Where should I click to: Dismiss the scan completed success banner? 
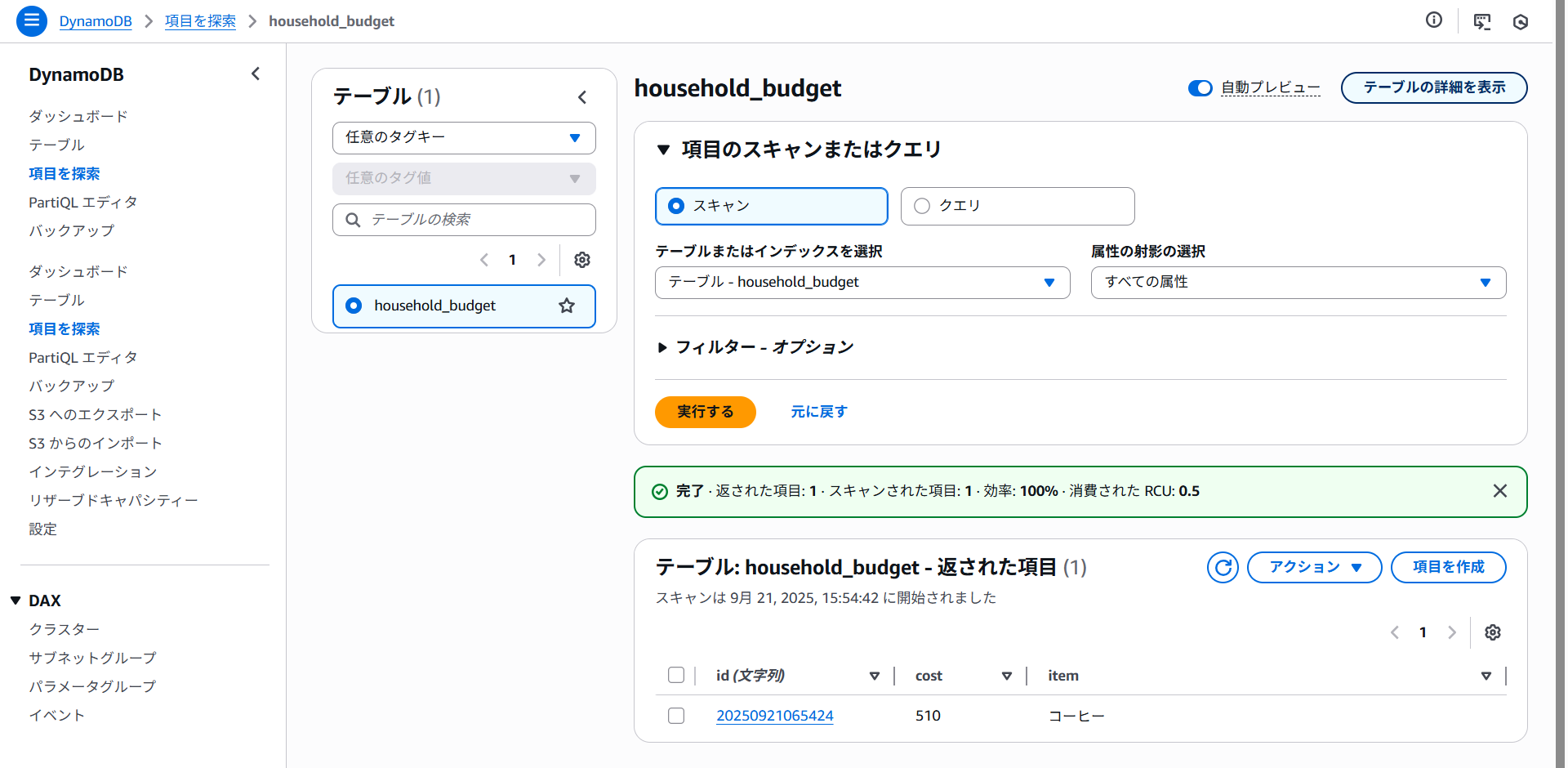point(1499,491)
